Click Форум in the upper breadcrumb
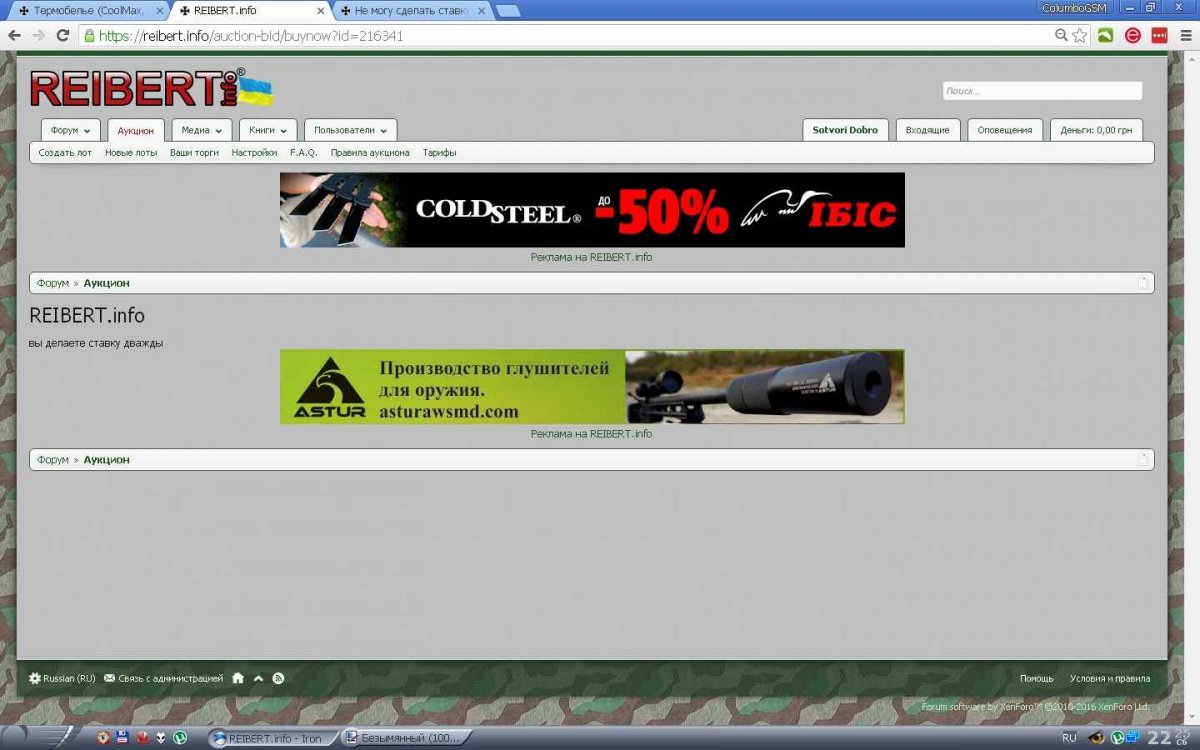This screenshot has width=1200, height=750. point(53,283)
